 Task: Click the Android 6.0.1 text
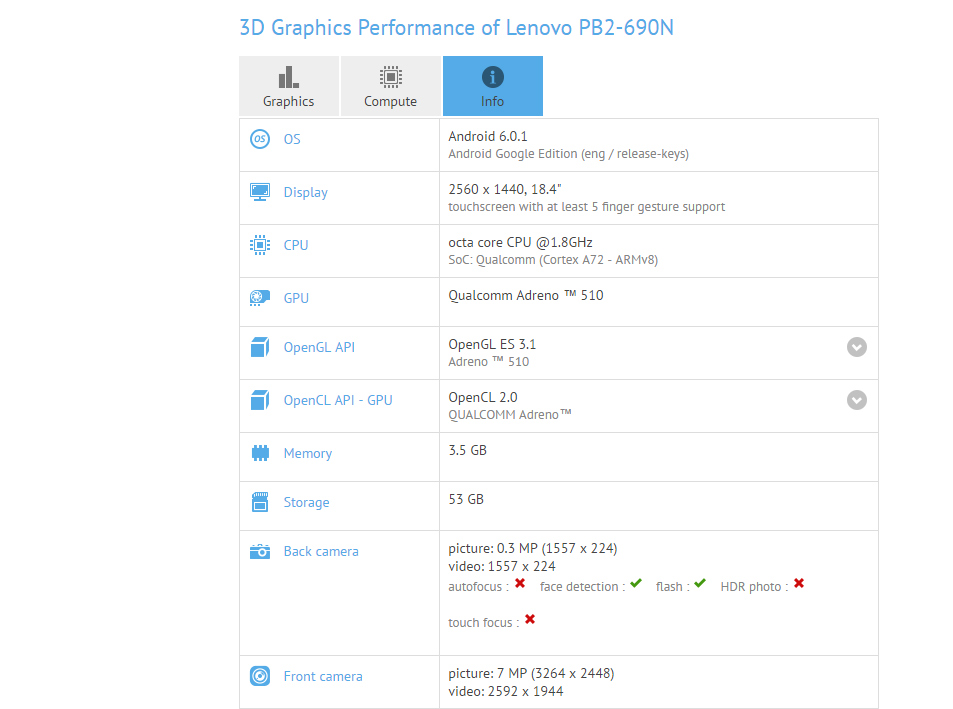488,136
